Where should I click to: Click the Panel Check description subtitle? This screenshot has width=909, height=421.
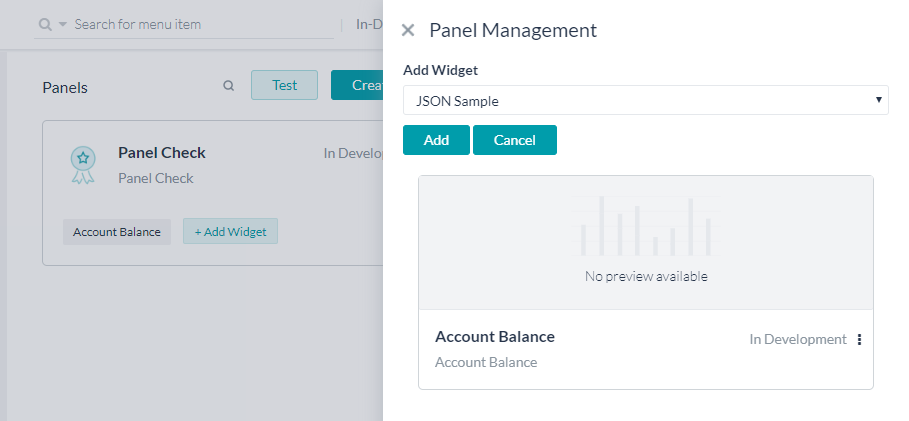pyautogui.click(x=155, y=178)
